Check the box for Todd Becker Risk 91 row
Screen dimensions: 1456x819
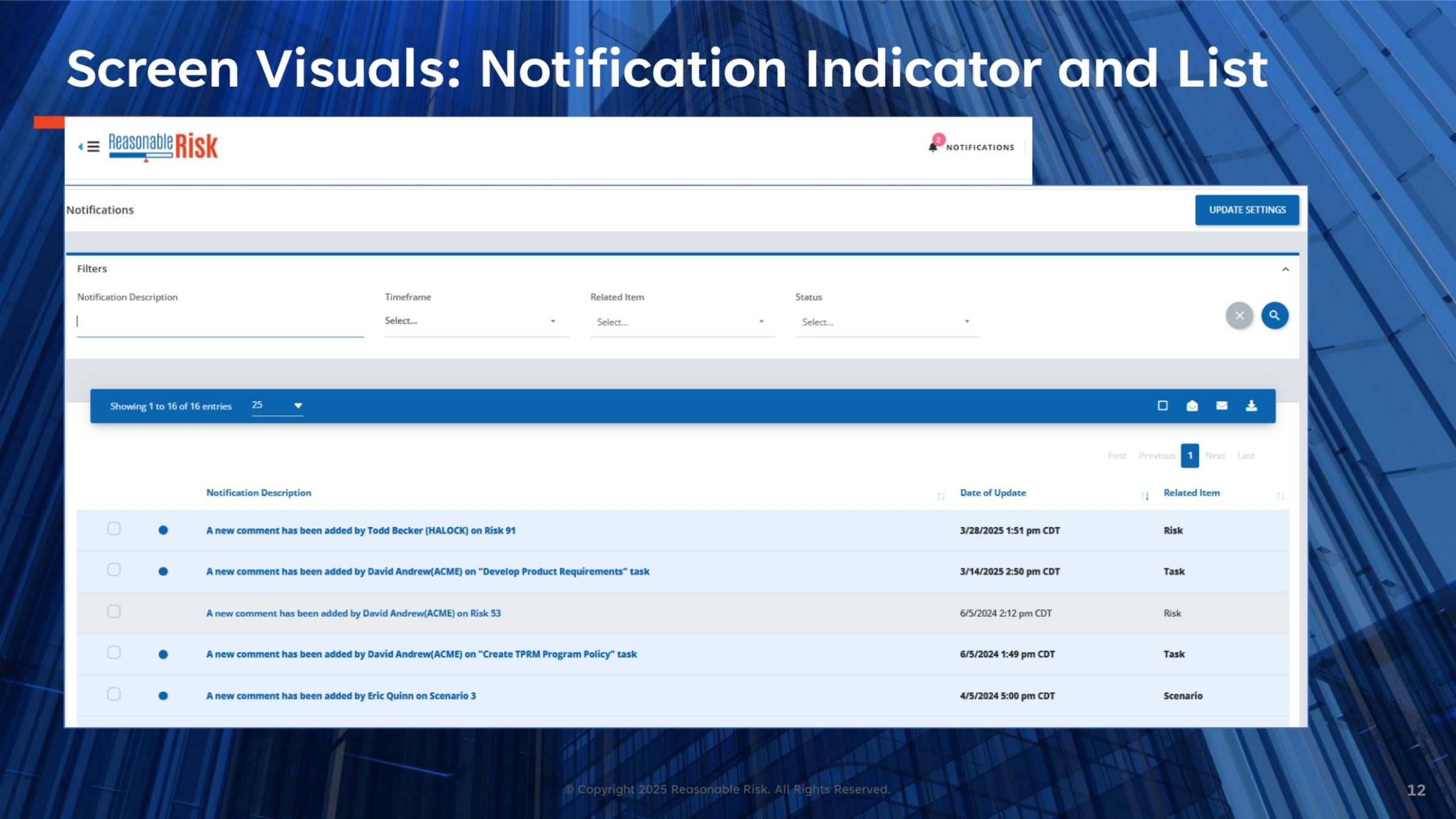[x=113, y=529]
